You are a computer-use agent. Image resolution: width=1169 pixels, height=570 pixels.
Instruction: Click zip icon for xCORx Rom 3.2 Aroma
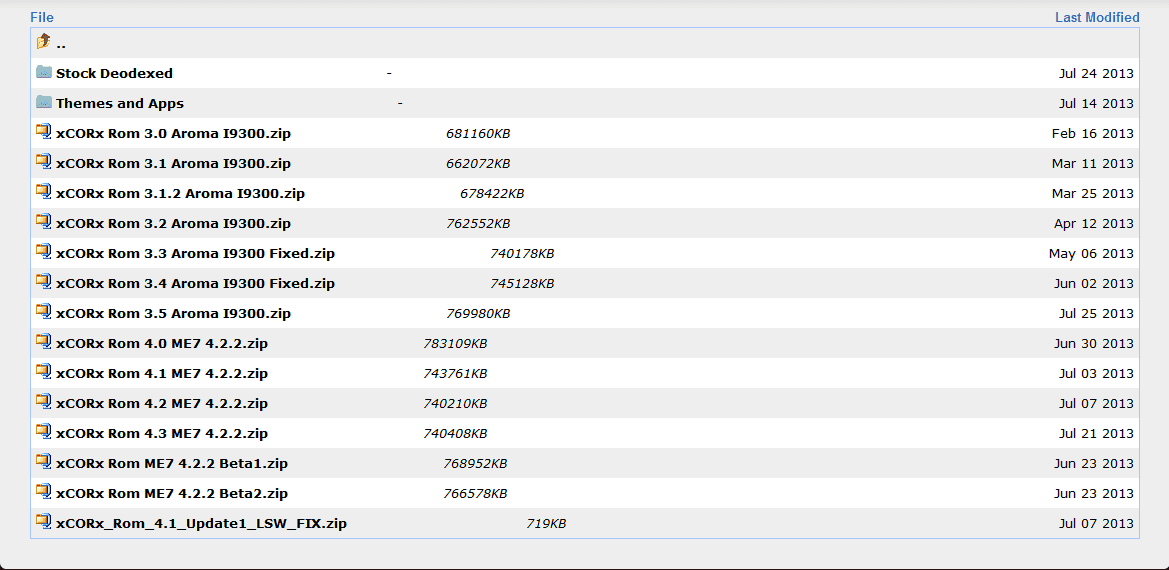(43, 222)
